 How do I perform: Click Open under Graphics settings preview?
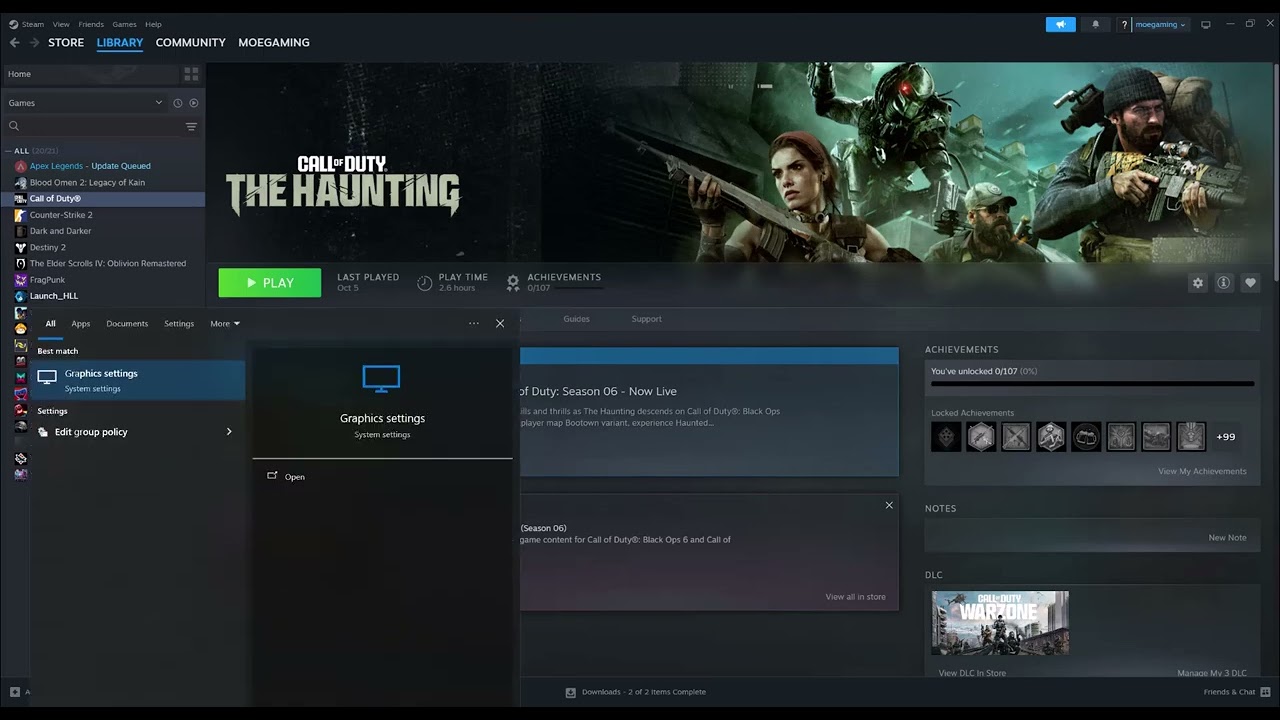click(x=286, y=477)
